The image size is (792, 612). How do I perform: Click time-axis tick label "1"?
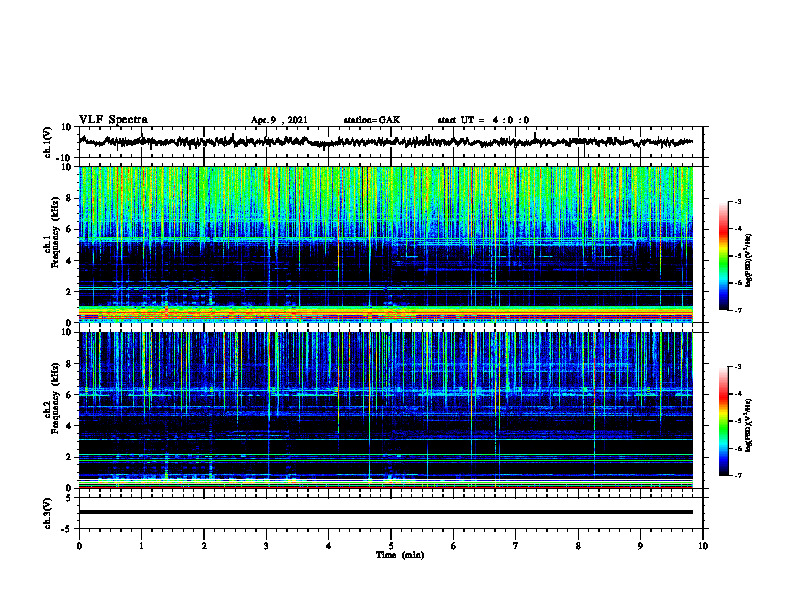tap(141, 546)
